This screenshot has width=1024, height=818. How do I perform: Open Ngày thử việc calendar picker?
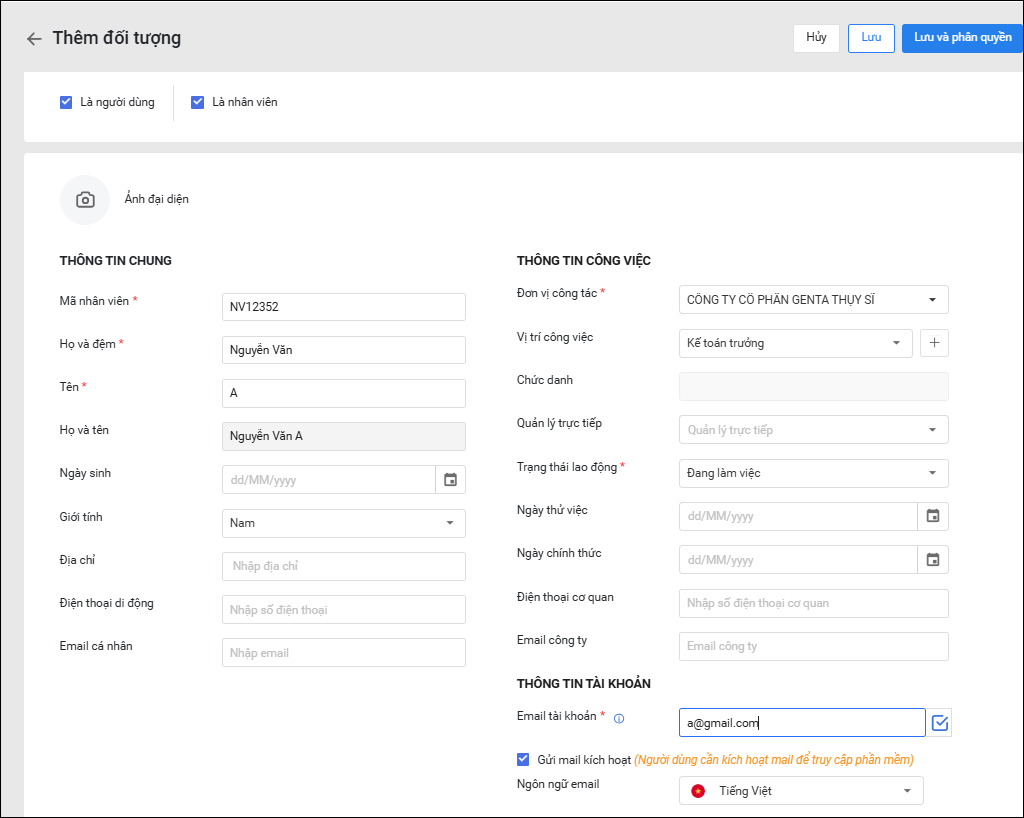click(x=932, y=516)
